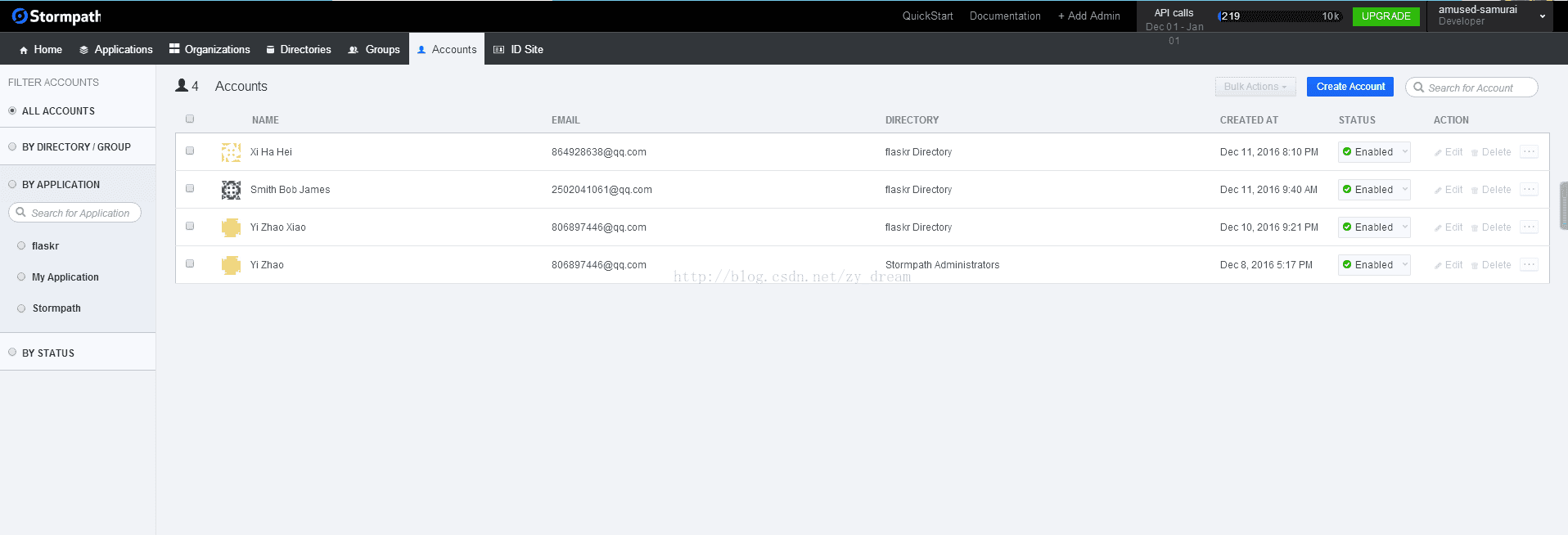This screenshot has width=1568, height=535.
Task: Open the Status dropdown for Smith Bob James
Action: (1374, 190)
